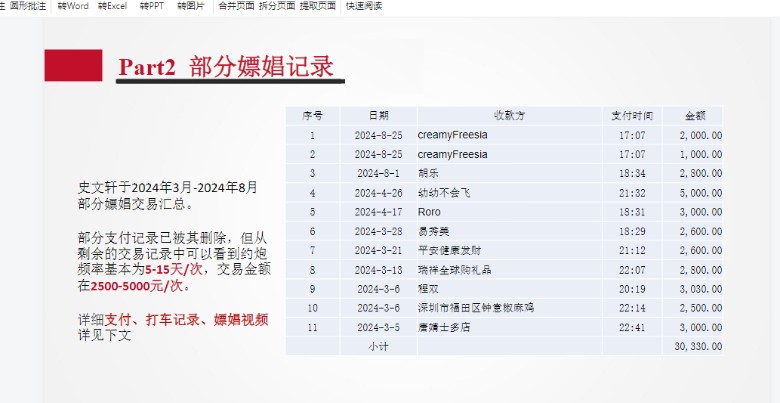The width and height of the screenshot is (780, 403).
Task: Select the 金额 column header
Action: coord(695,116)
